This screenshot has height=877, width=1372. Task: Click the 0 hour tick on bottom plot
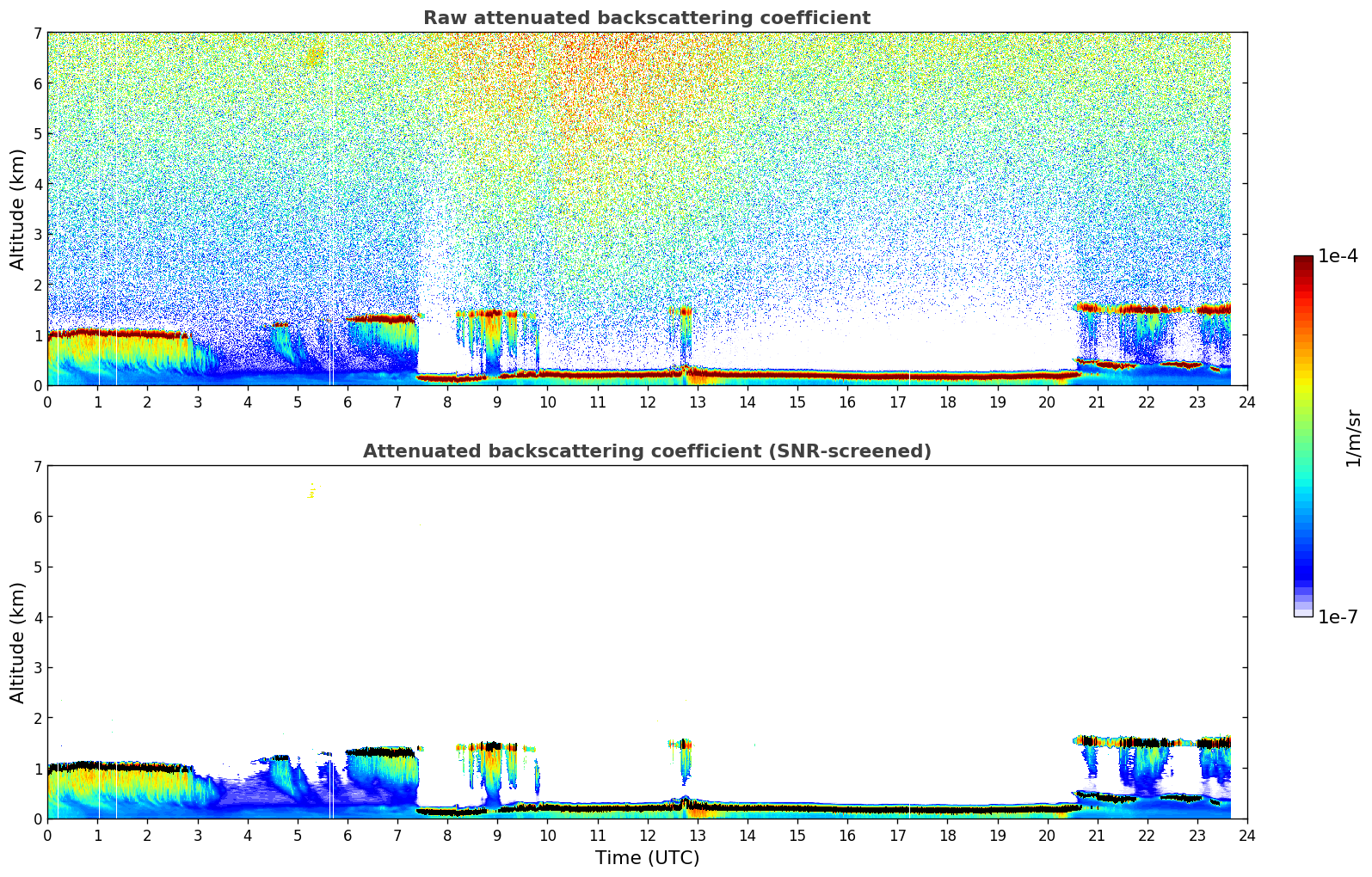[x=47, y=835]
